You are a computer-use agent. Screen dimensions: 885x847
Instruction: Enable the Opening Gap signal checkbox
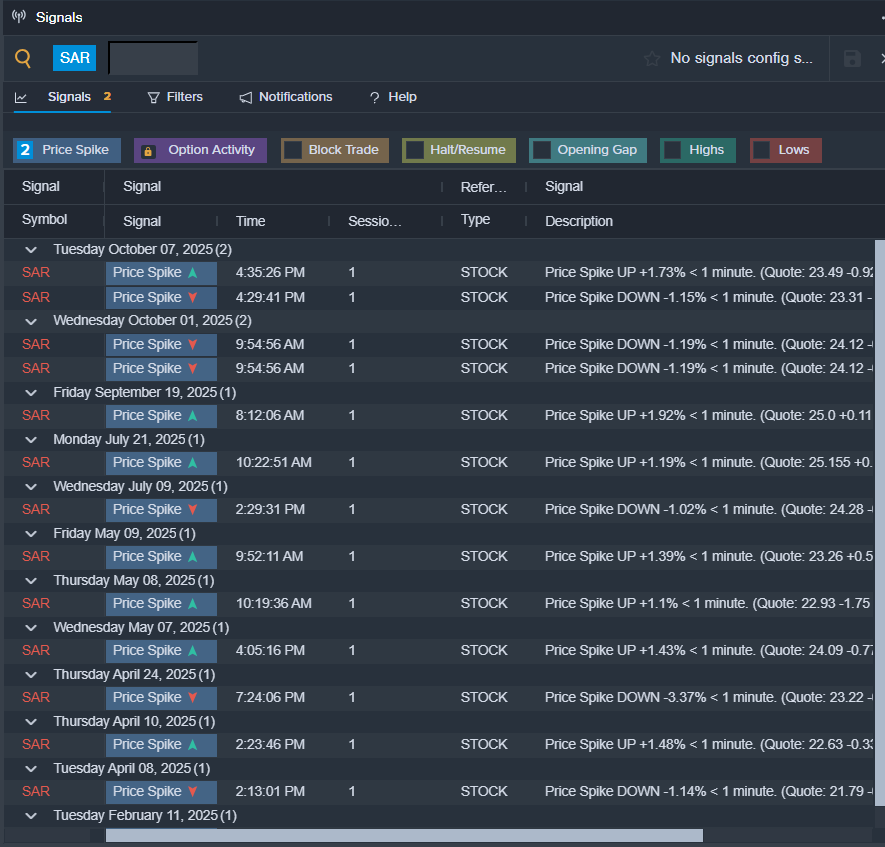[x=541, y=150]
